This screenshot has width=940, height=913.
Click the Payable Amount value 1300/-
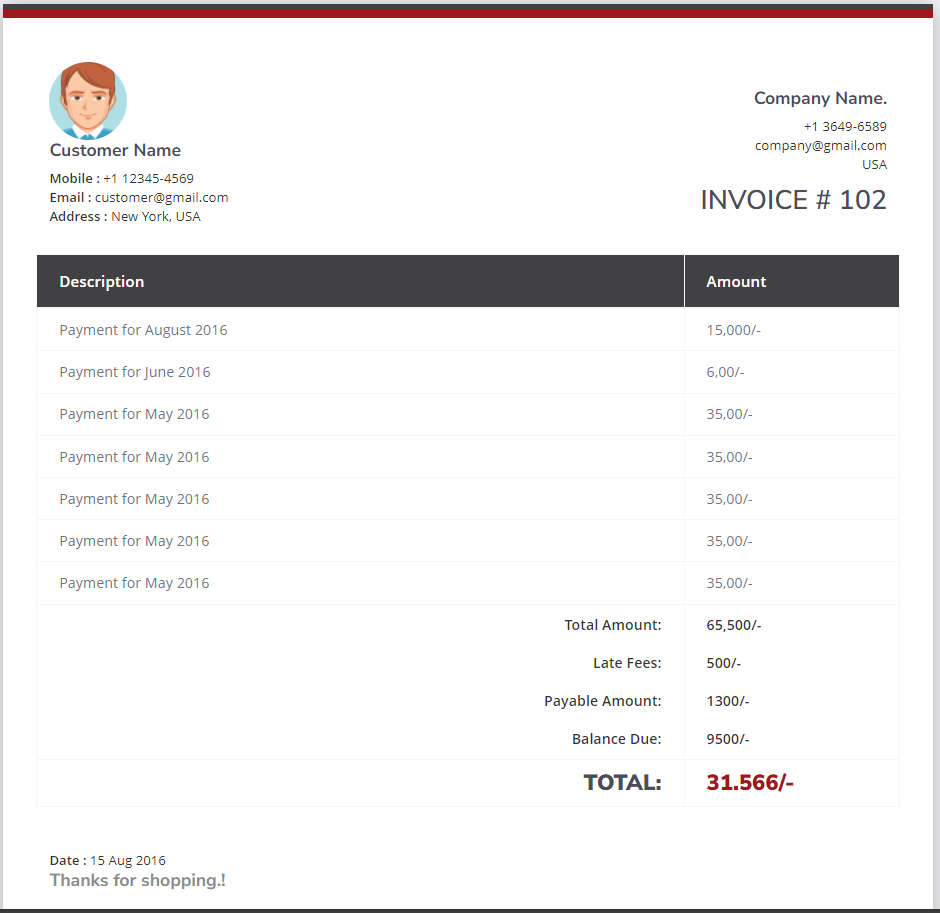(727, 701)
